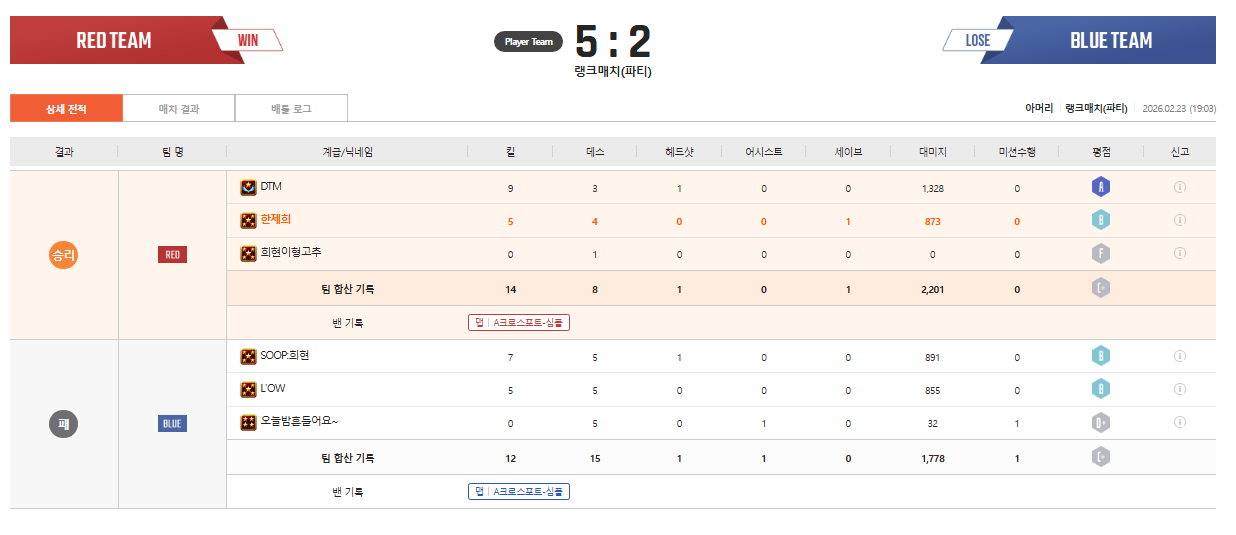
Task: Click the A grade badge for DTM
Action: [1101, 187]
